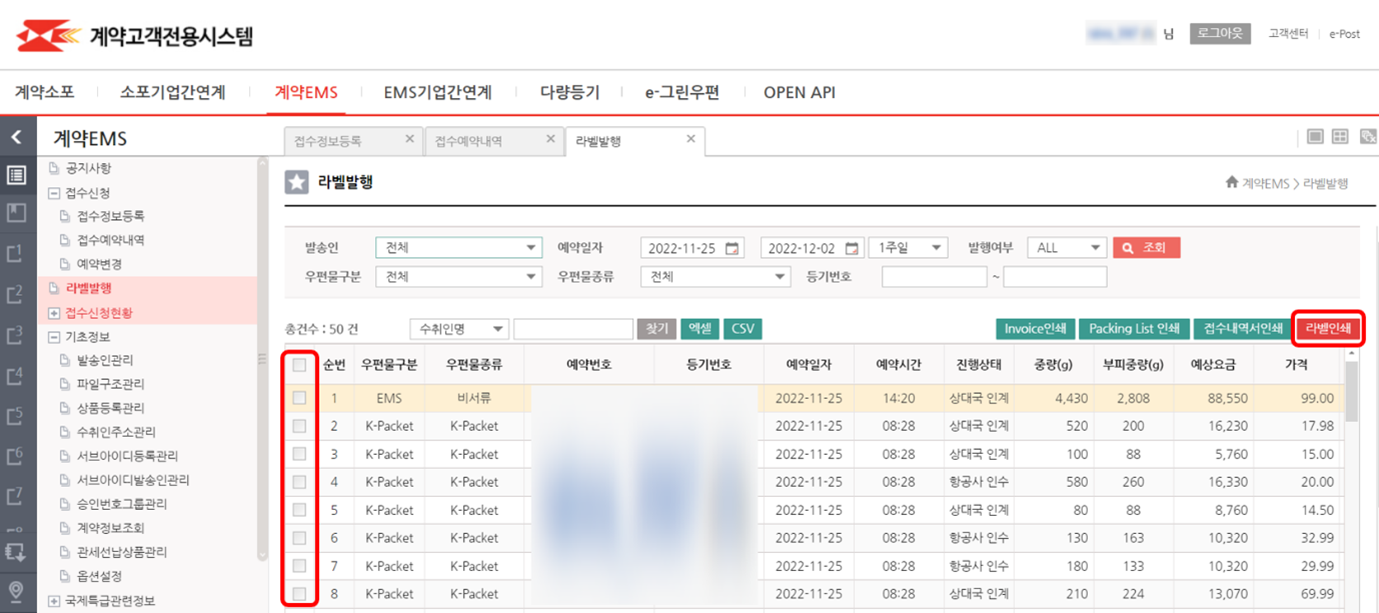Image resolution: width=1379 pixels, height=613 pixels.
Task: Click the 라벨인쇄 button
Action: pyautogui.click(x=1328, y=329)
